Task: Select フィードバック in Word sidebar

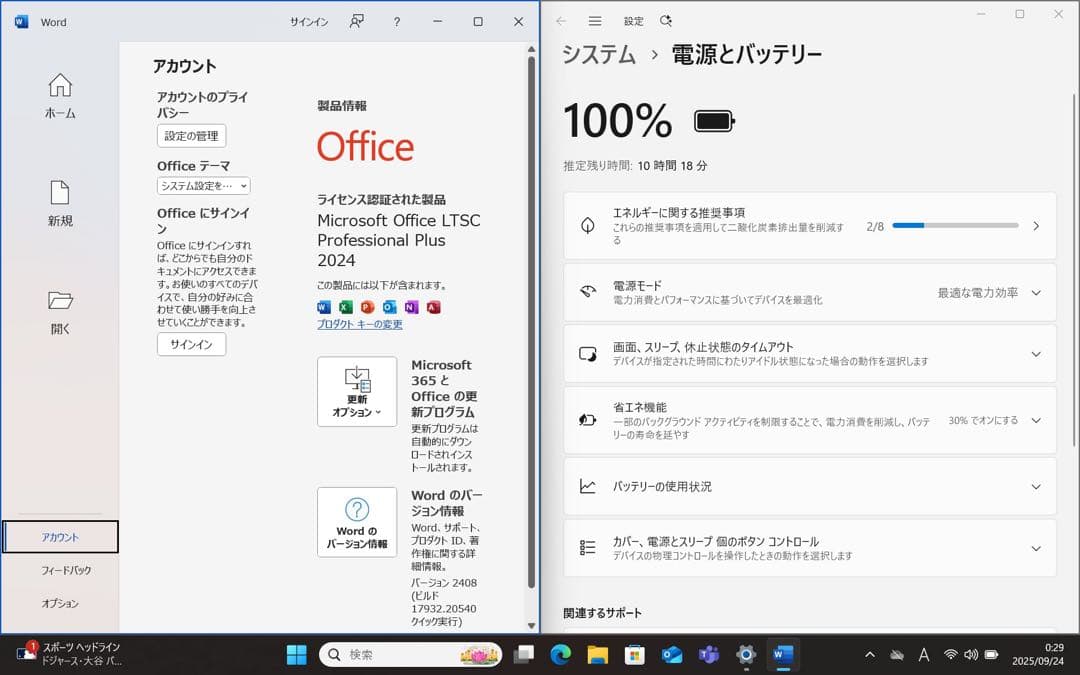Action: 65,570
